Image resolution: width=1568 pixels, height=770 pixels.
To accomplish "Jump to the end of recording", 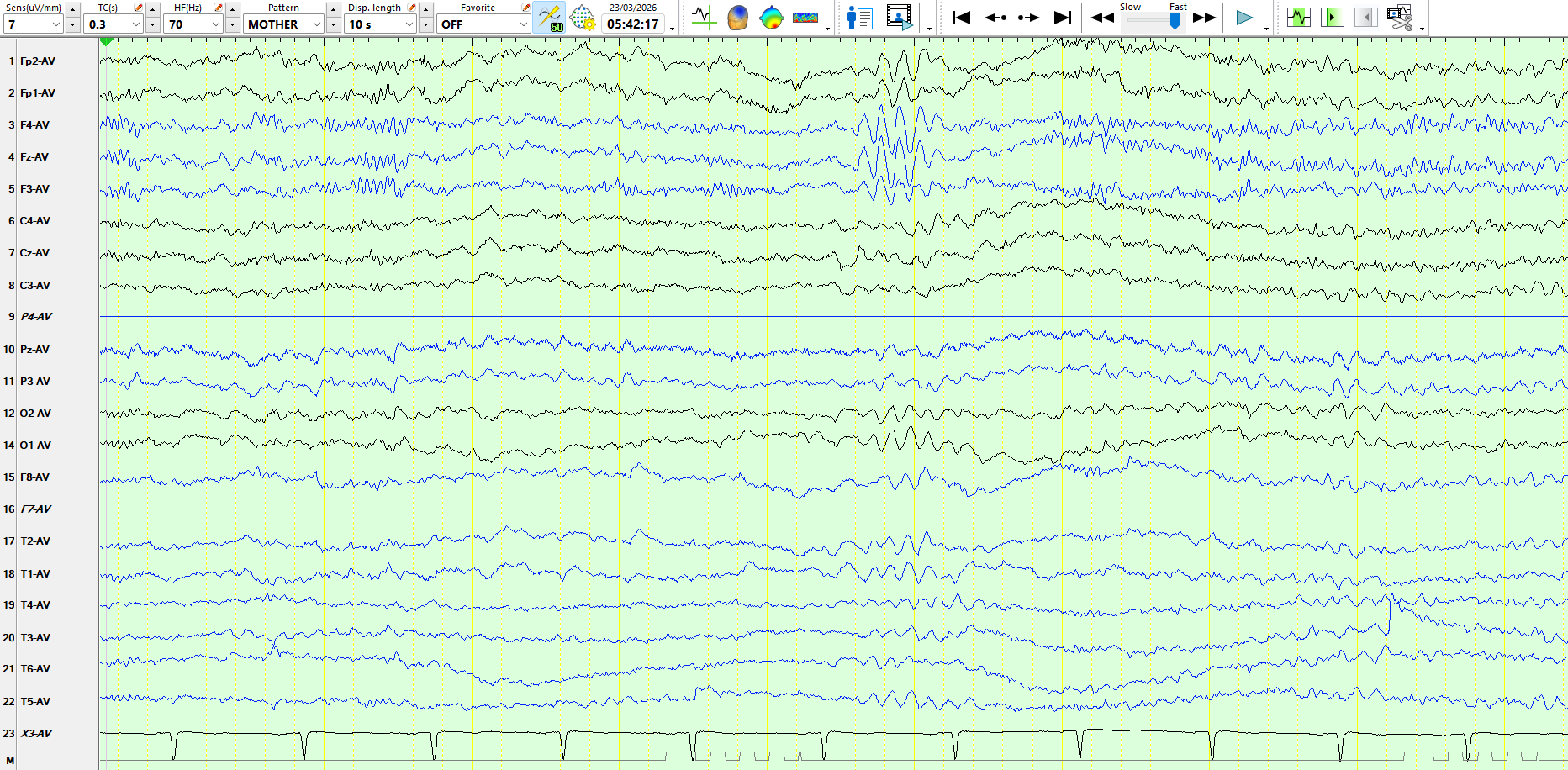I will [1063, 18].
